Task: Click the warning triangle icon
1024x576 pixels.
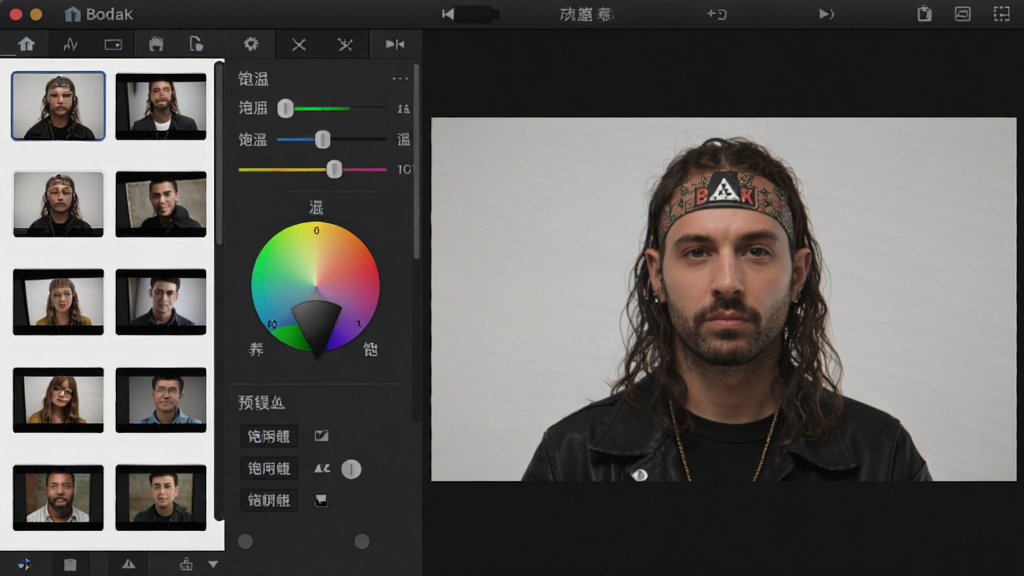Action: 129,564
